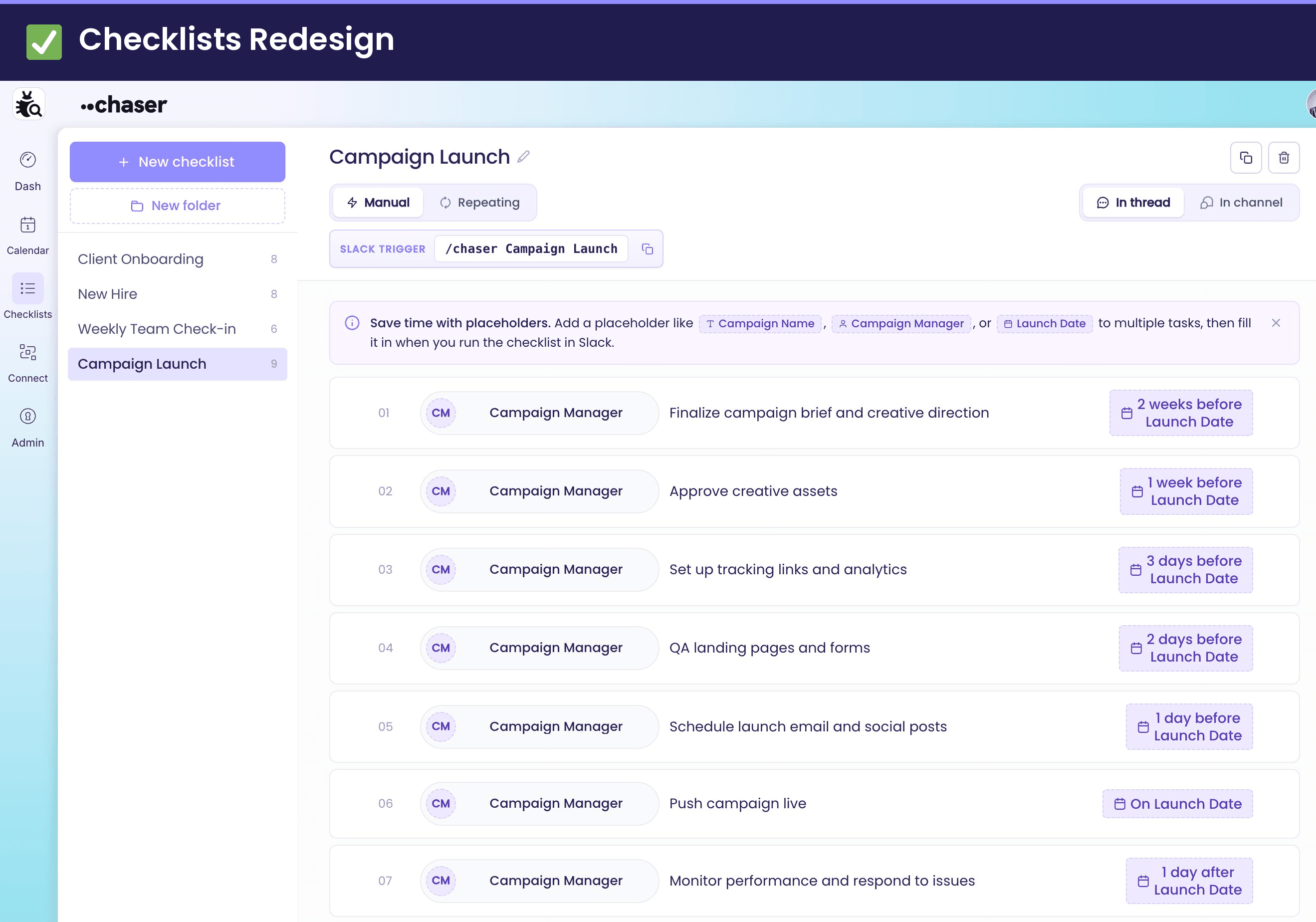Open the On Launch Date due date
The width and height of the screenshot is (1316, 922).
coord(1178,804)
